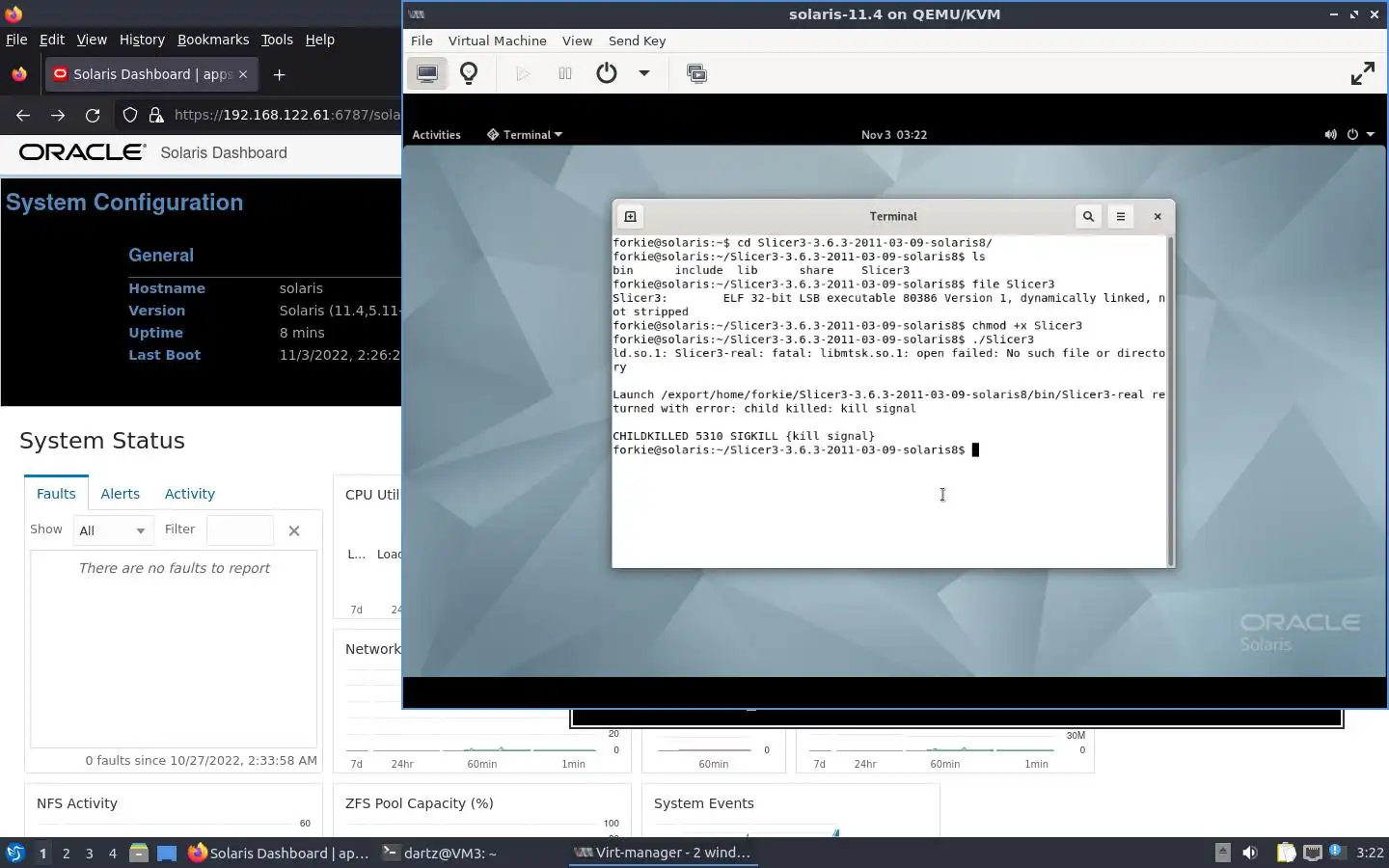Viewport: 1389px width, 868px height.
Task: Click the Manage VM snapshots icon
Action: 696,73
